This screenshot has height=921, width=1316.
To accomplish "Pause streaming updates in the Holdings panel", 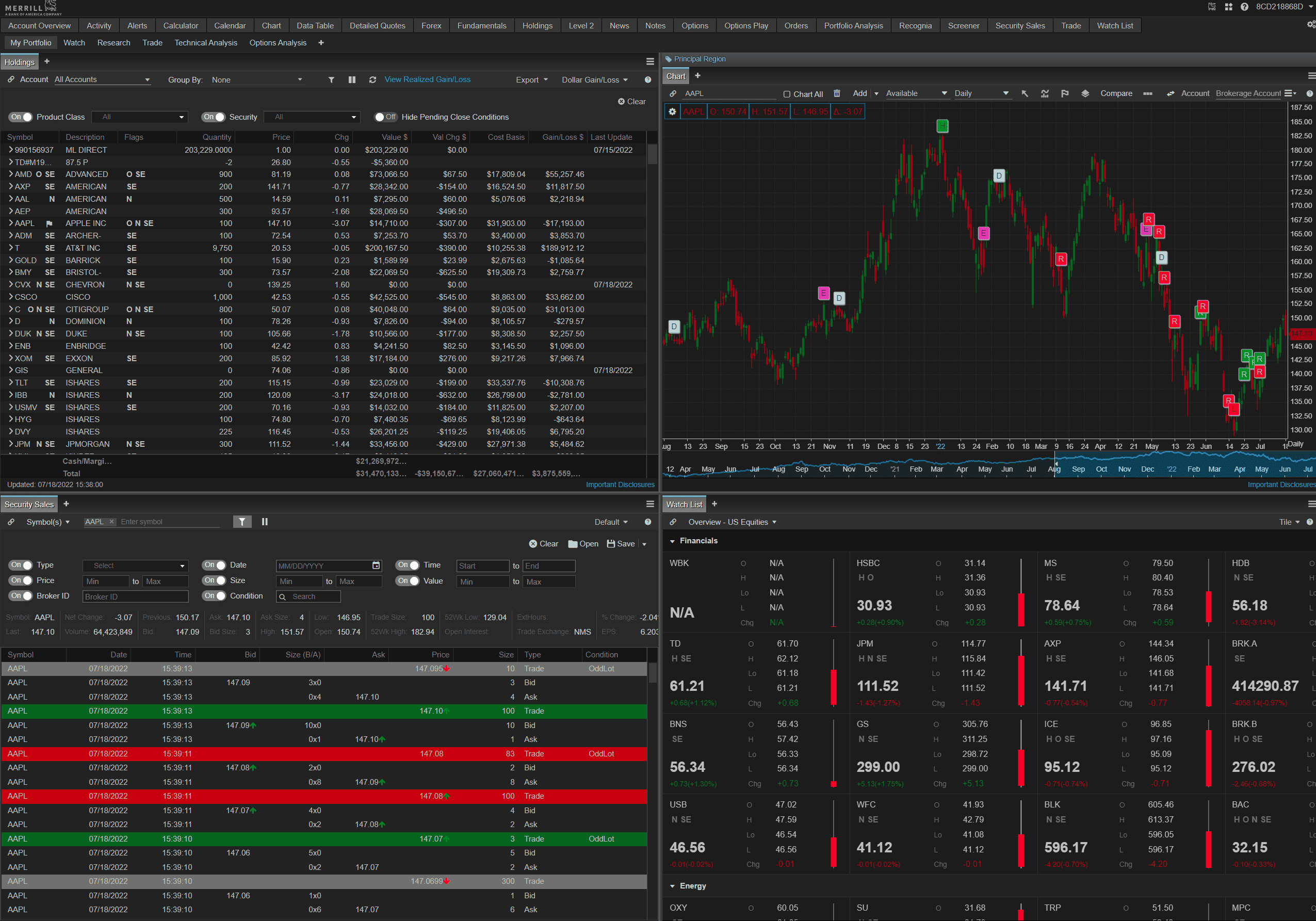I will click(352, 79).
